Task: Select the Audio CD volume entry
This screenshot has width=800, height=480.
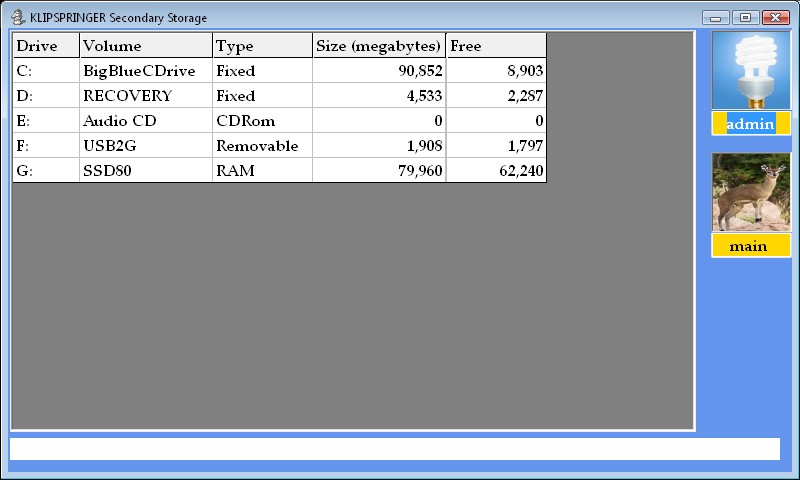Action: (145, 121)
